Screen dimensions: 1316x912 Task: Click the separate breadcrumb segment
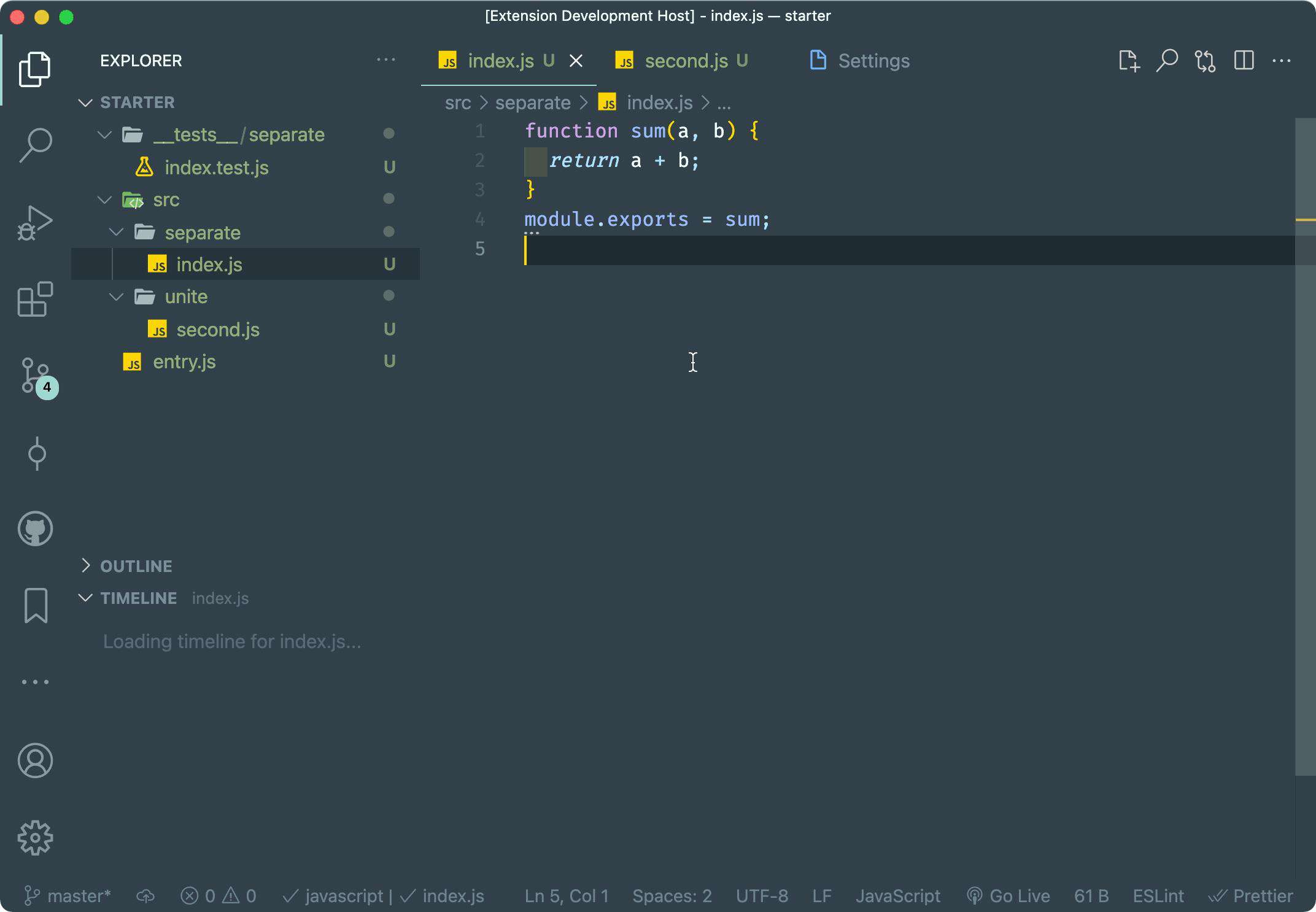[533, 102]
